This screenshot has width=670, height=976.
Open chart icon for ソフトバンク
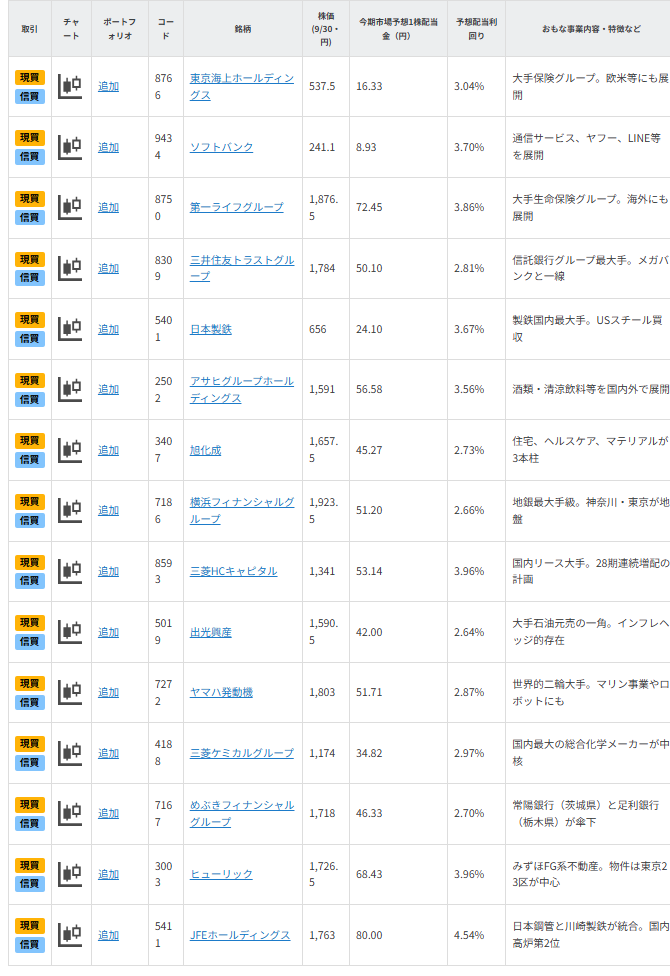(x=70, y=148)
